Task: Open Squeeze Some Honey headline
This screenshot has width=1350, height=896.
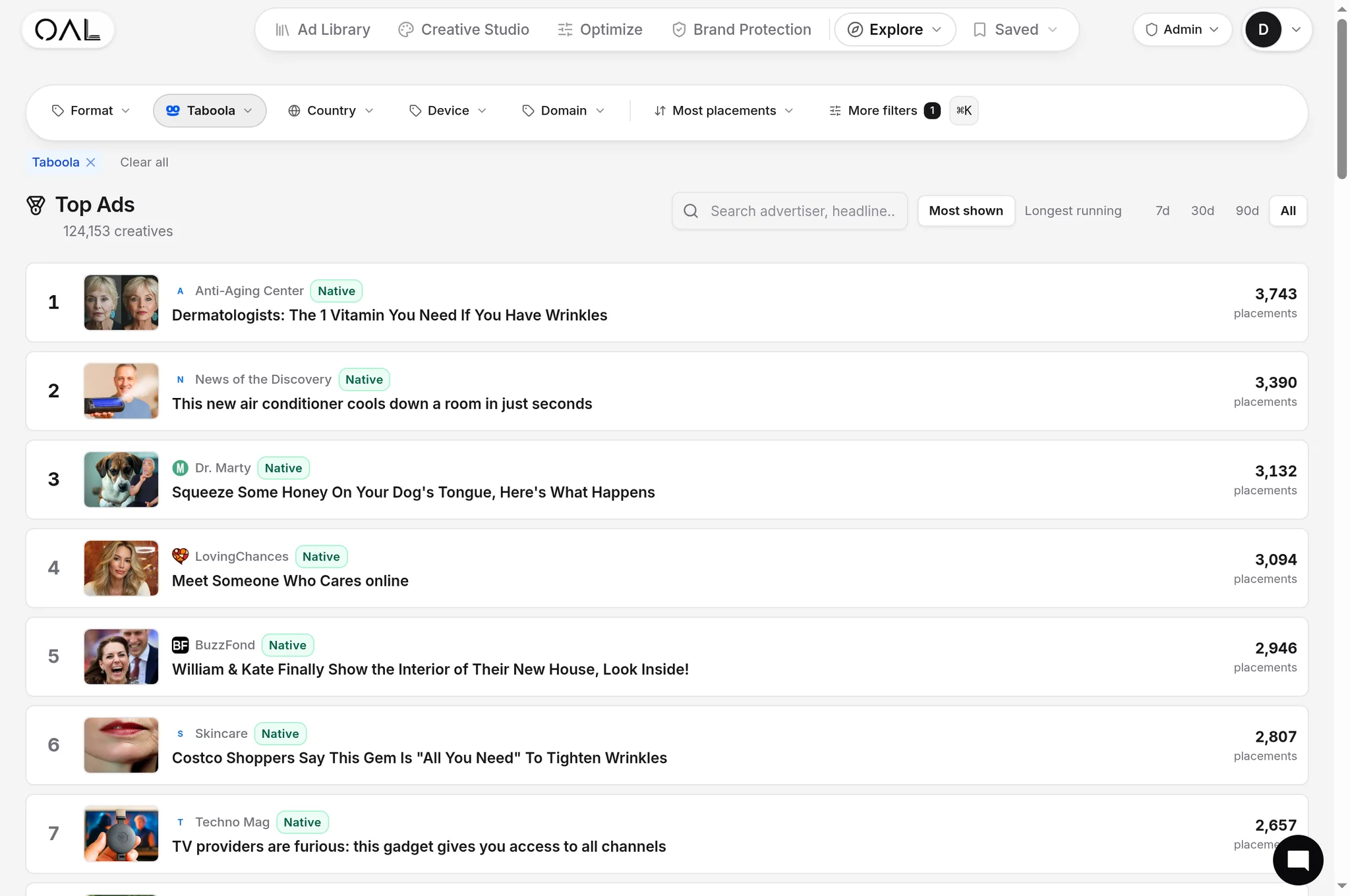Action: click(x=413, y=492)
